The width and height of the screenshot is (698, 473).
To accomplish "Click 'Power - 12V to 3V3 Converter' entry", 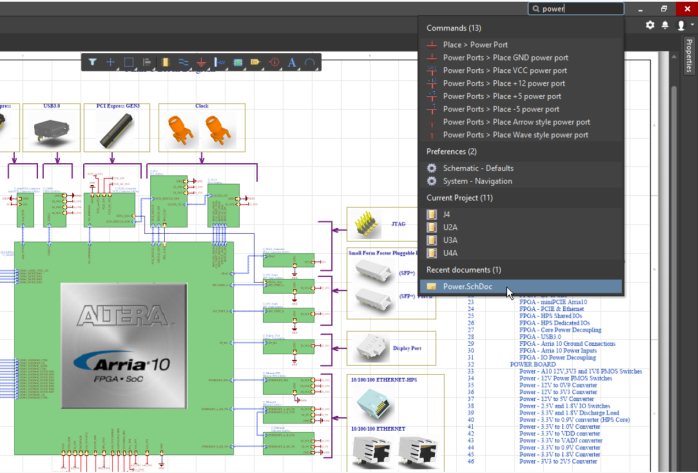I will [558, 392].
